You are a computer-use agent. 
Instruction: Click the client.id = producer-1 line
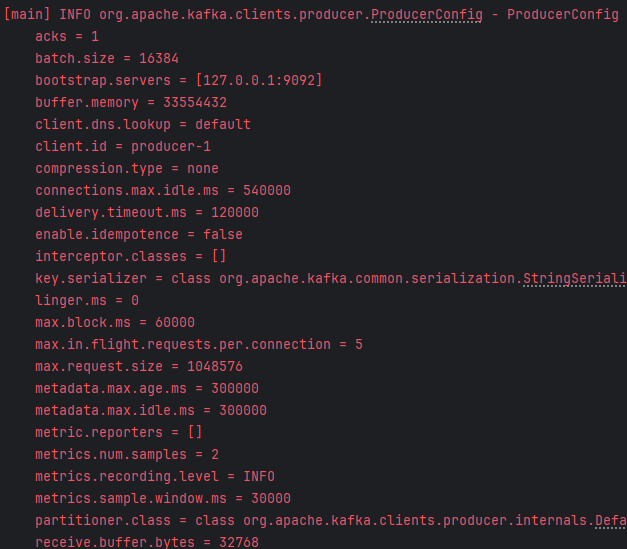123,147
